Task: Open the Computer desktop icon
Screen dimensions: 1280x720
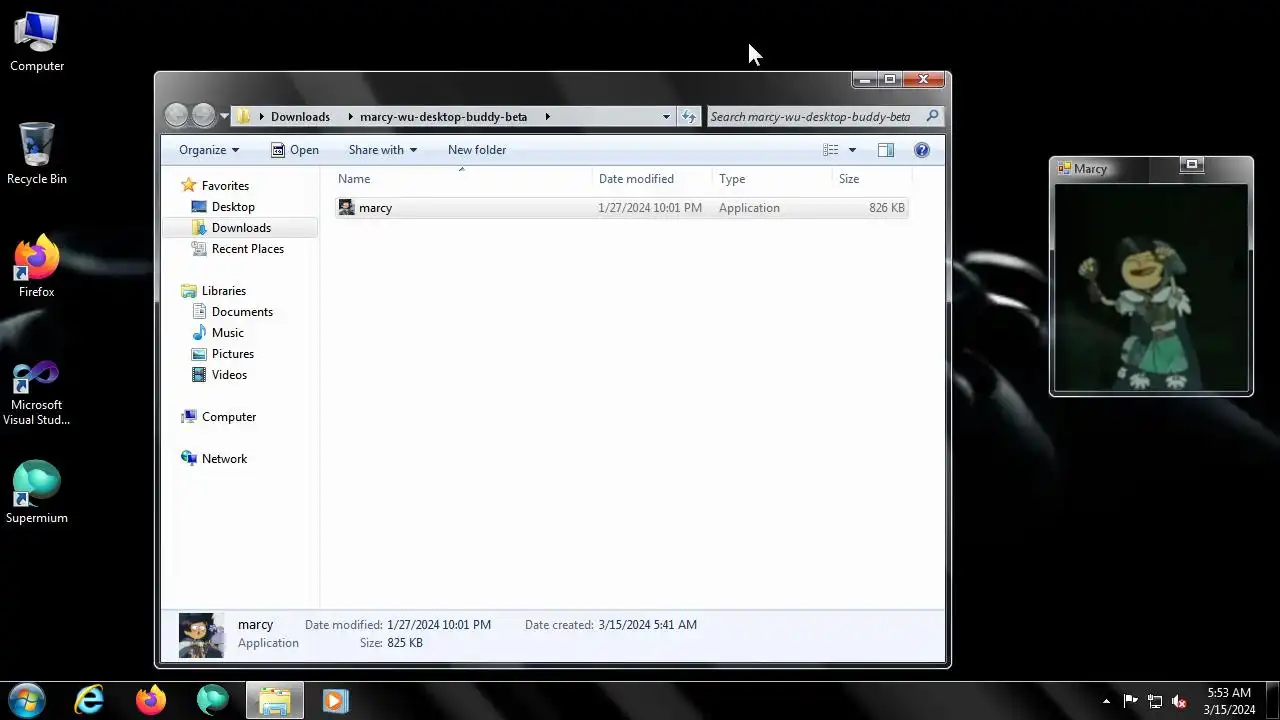Action: click(x=37, y=42)
